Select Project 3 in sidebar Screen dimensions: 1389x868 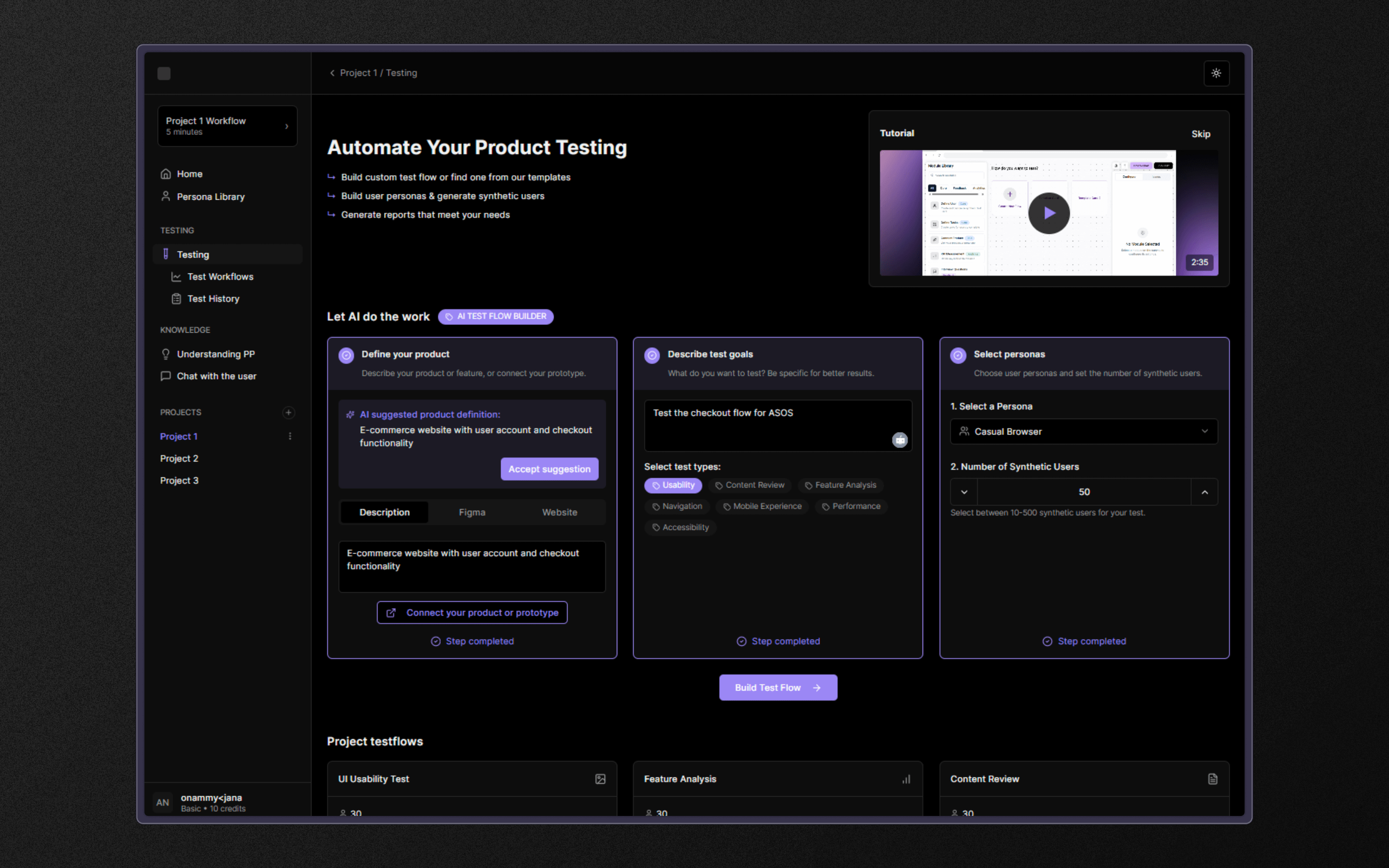point(179,480)
